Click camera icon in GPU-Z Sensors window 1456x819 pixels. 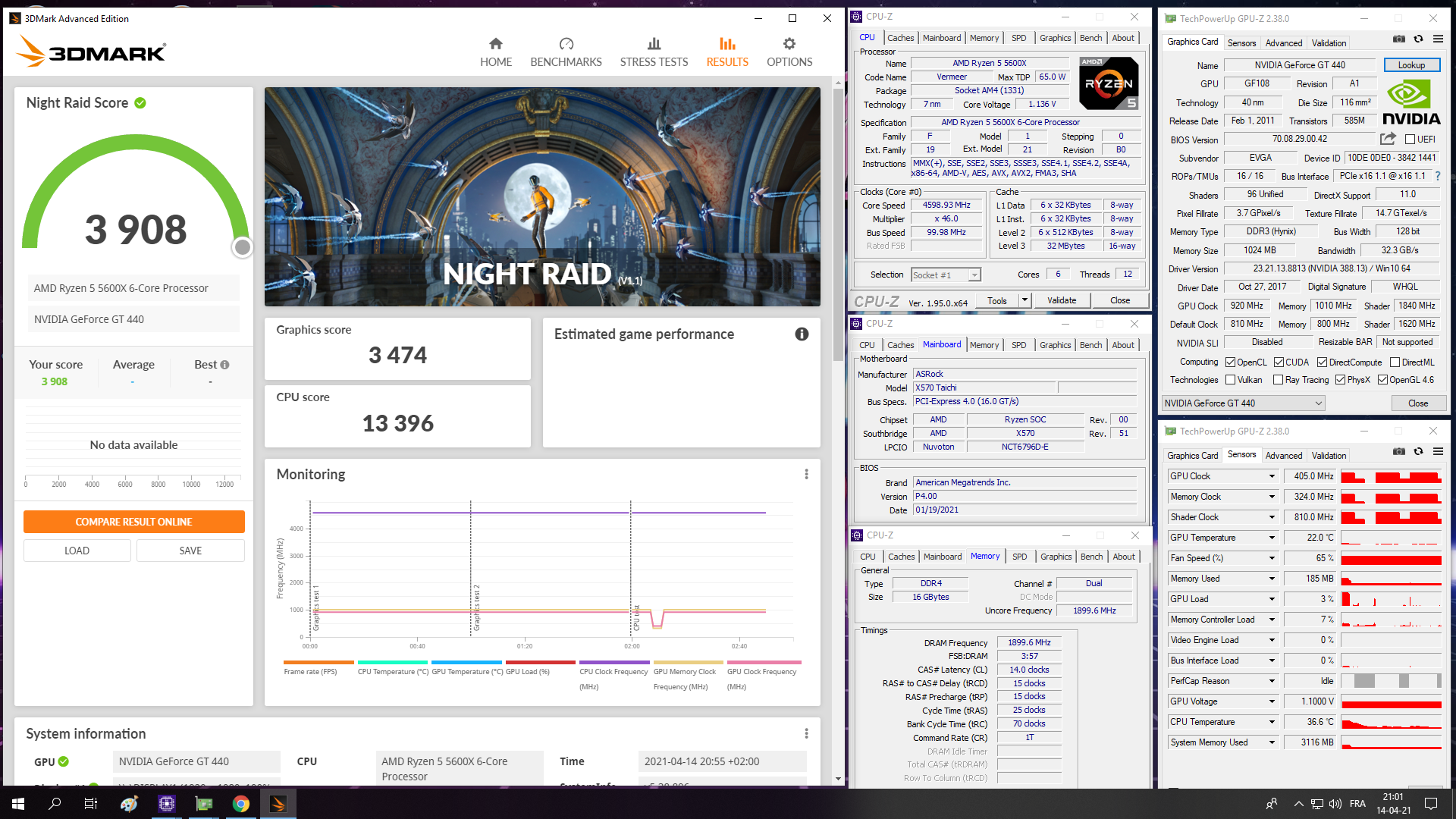click(x=1398, y=452)
